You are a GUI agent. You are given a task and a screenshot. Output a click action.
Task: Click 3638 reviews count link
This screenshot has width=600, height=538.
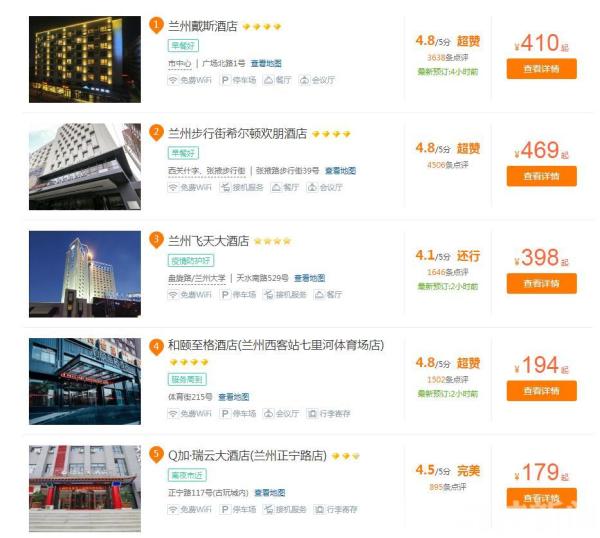point(441,58)
